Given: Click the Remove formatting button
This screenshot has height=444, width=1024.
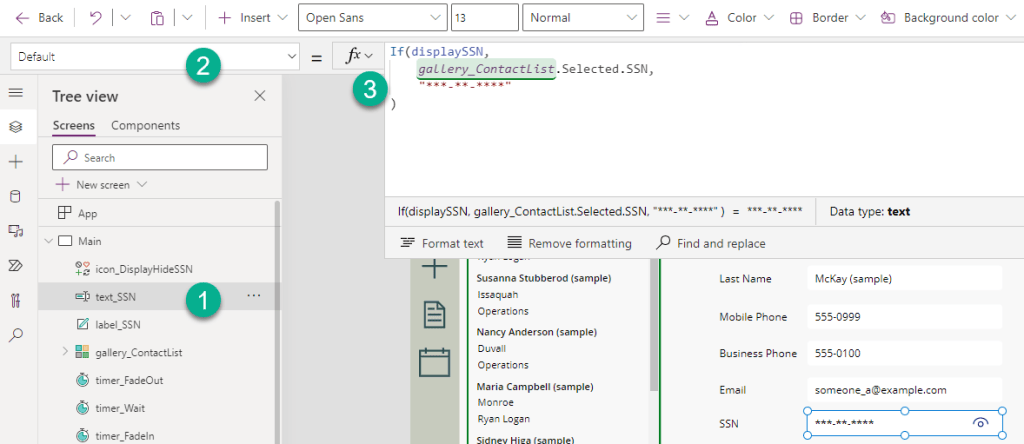Looking at the screenshot, I should 569,244.
